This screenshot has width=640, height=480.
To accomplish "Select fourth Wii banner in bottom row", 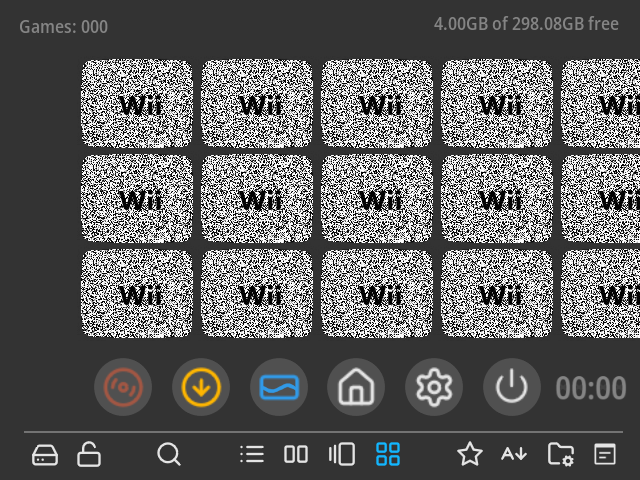I will [497, 294].
